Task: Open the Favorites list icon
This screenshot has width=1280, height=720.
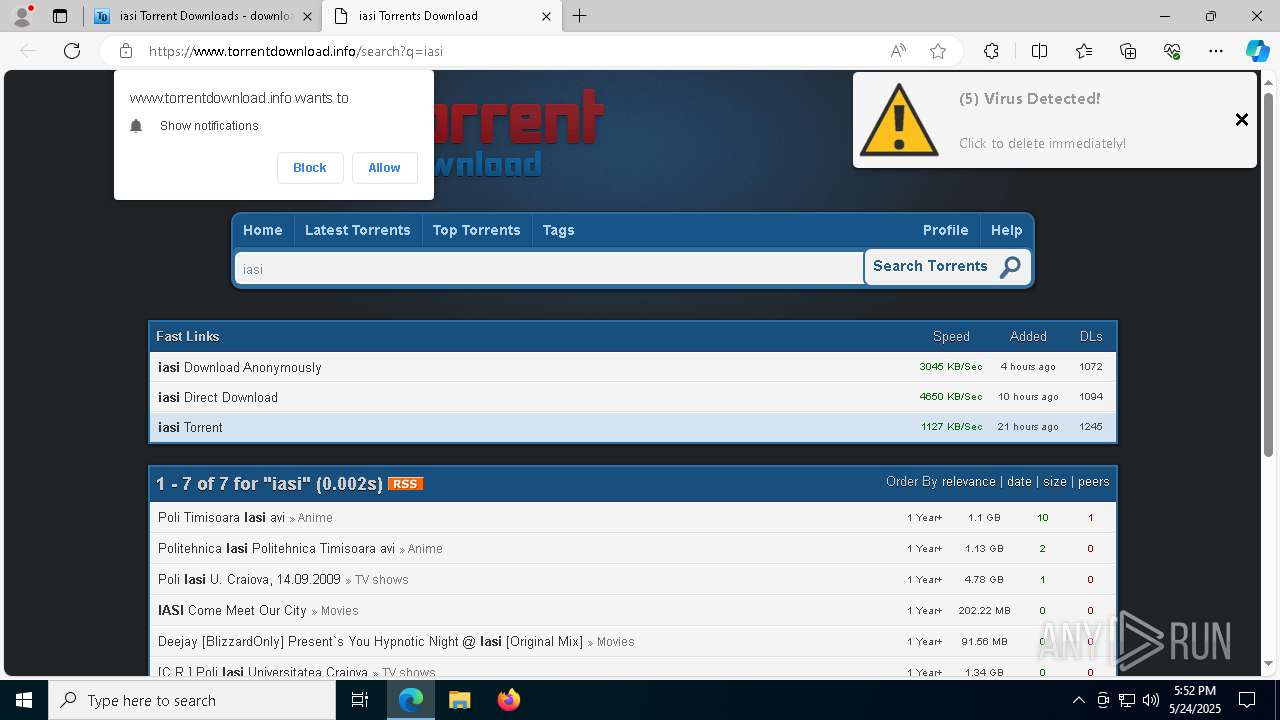Action: [1084, 51]
